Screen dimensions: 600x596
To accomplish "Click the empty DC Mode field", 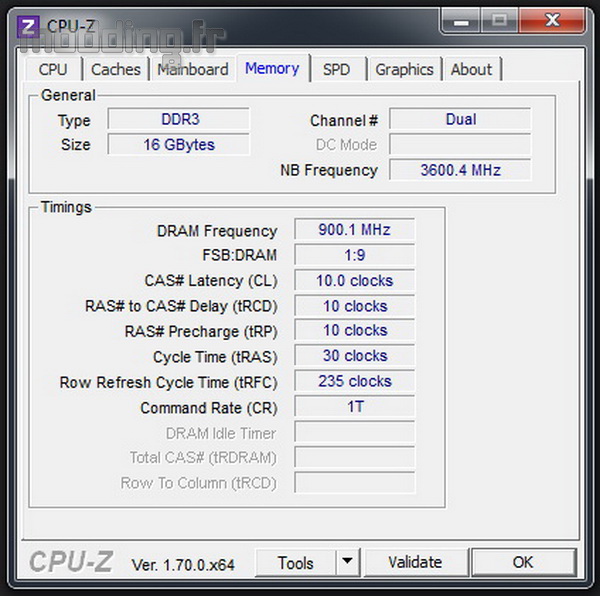I will (x=460, y=145).
